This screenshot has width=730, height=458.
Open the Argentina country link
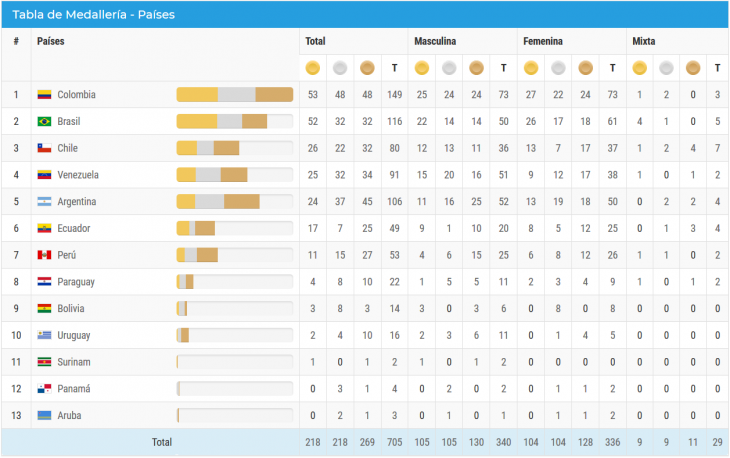(77, 202)
